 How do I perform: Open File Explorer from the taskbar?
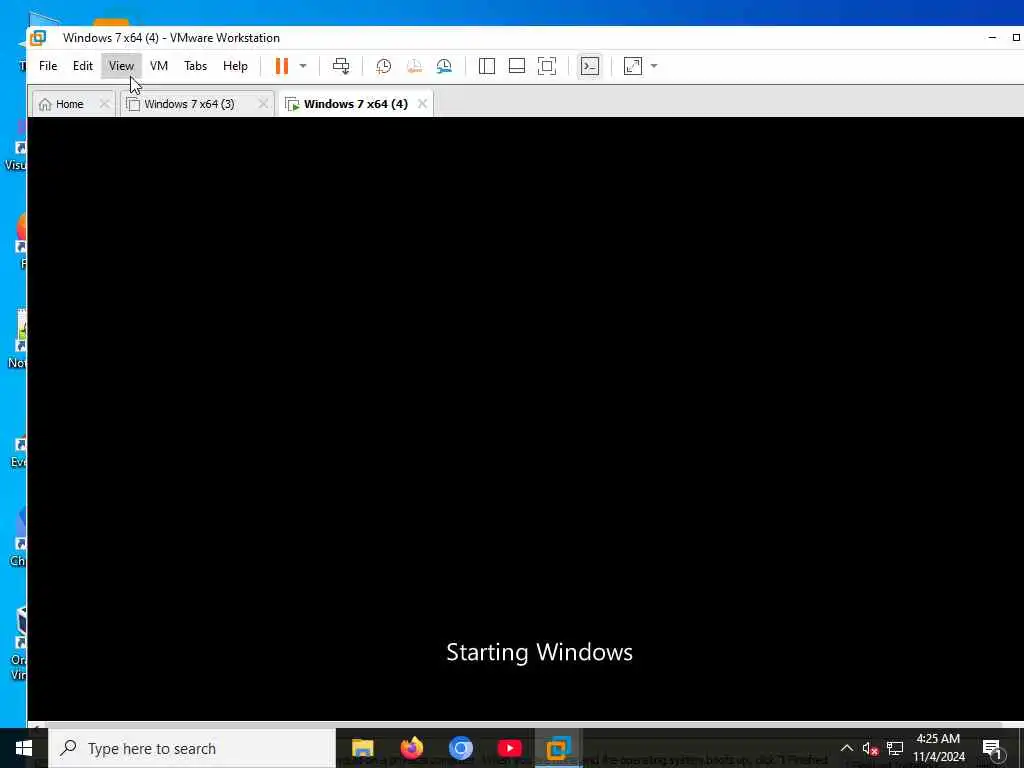tap(362, 748)
